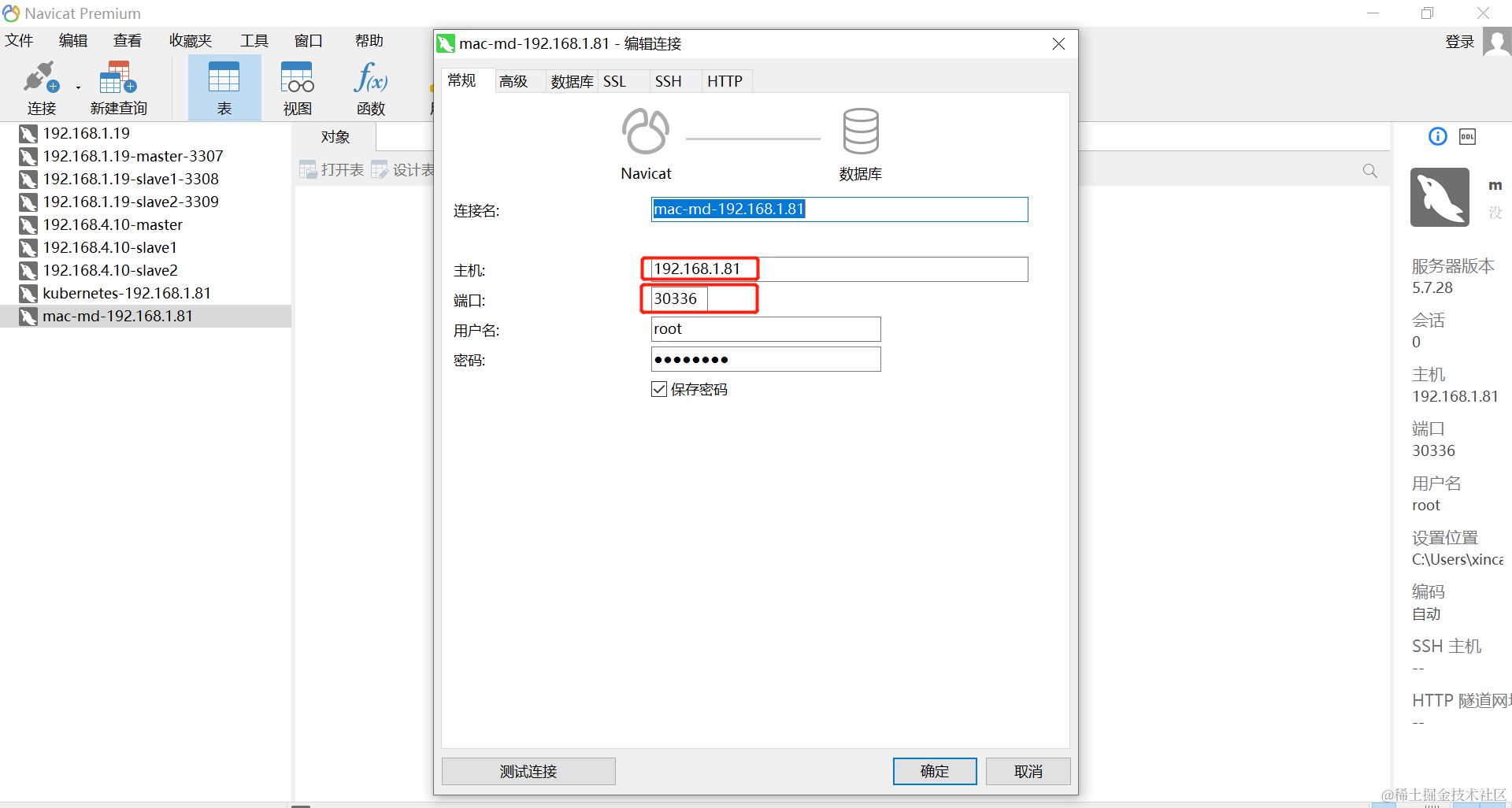Click the search magnifier icon
1512x808 pixels.
tap(1370, 171)
